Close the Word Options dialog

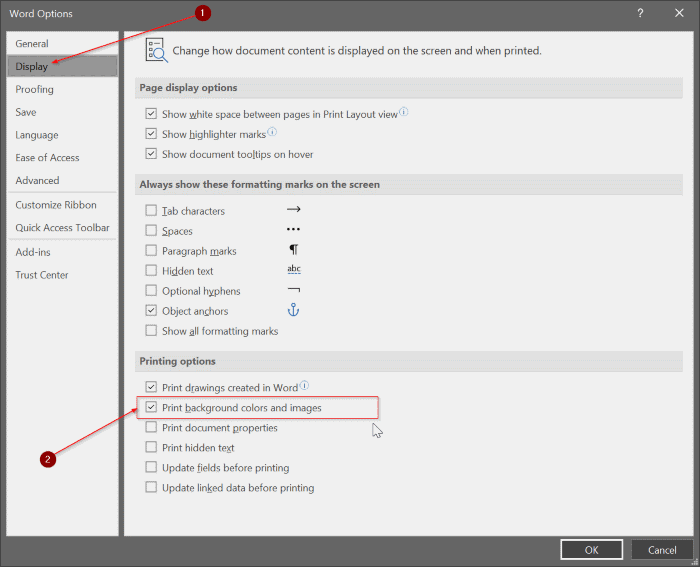679,13
